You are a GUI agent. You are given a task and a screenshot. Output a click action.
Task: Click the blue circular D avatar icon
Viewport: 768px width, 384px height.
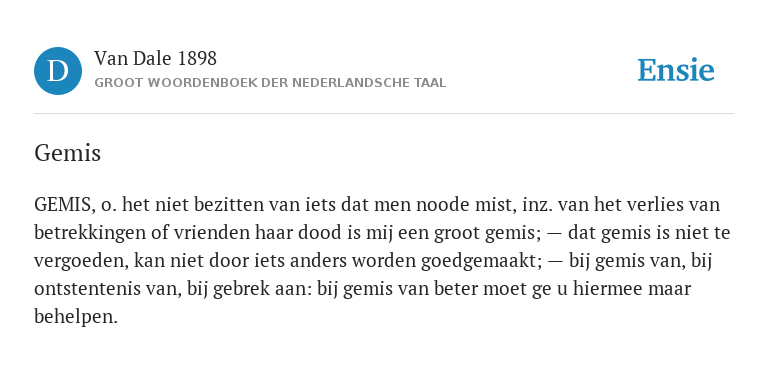(x=58, y=71)
